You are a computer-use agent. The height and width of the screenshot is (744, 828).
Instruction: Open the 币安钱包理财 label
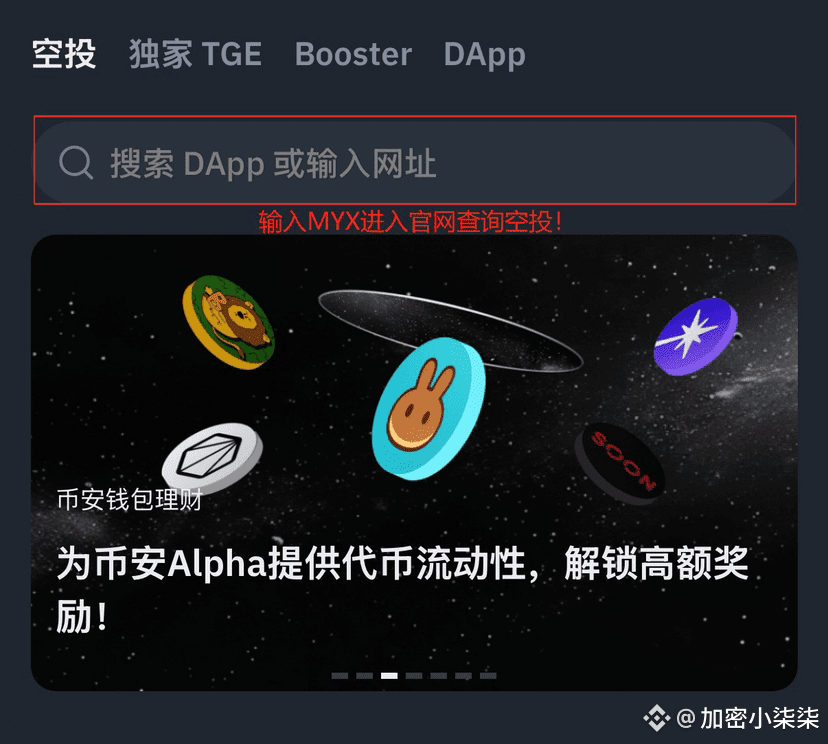coord(130,500)
